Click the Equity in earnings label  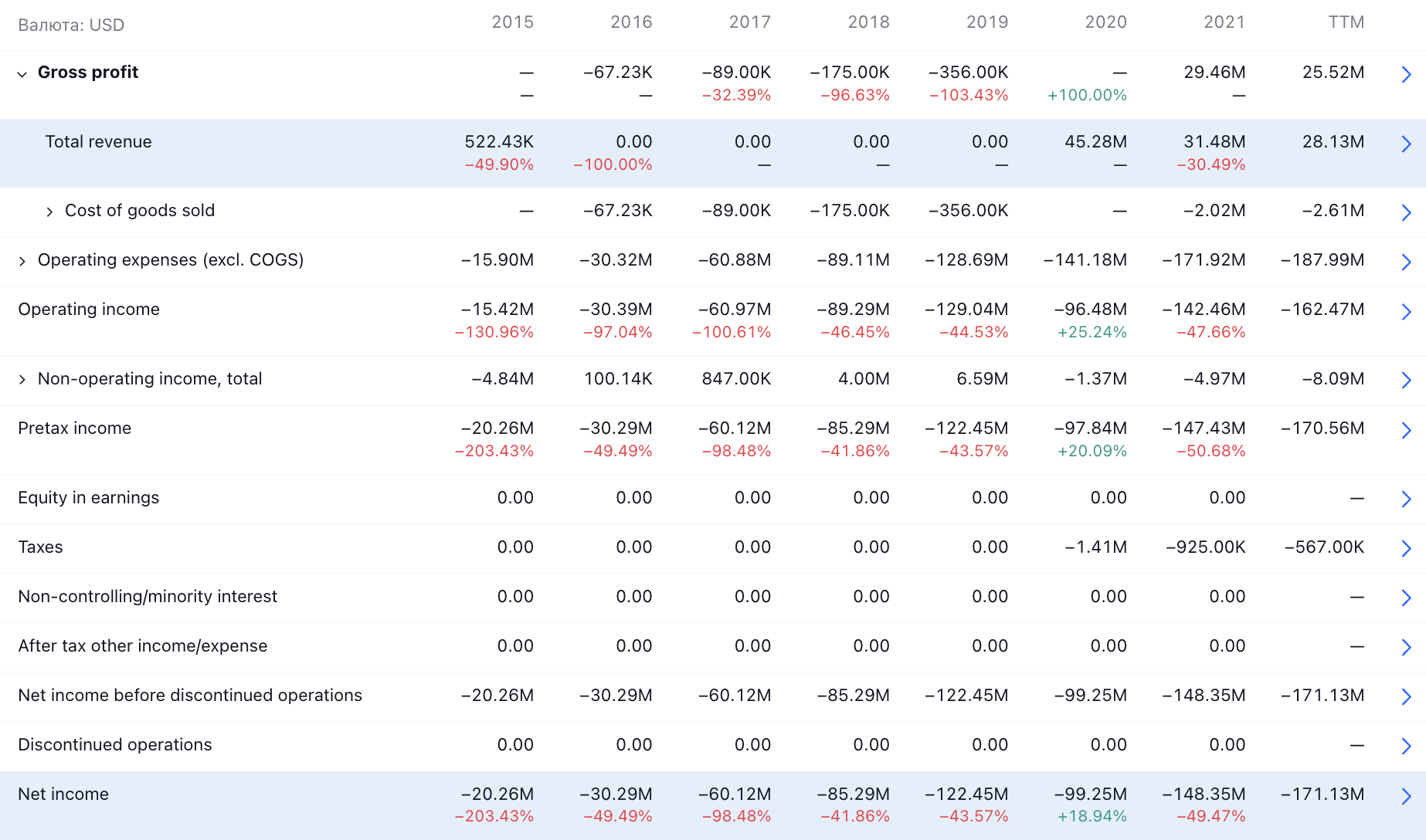[89, 498]
